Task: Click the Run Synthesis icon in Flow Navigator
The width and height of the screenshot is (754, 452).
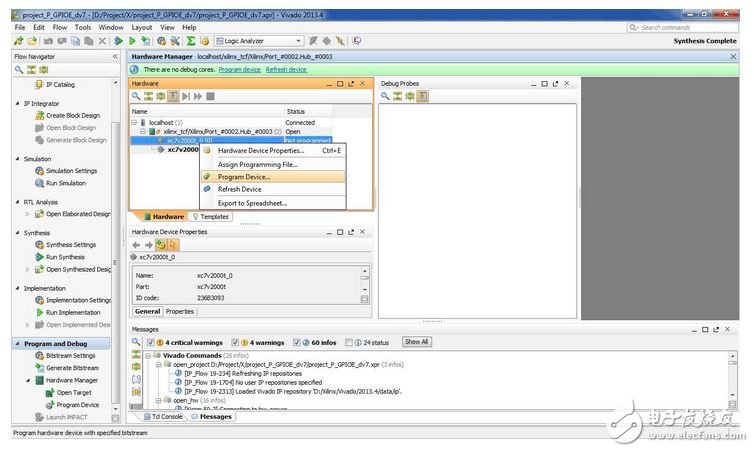Action: pyautogui.click(x=40, y=257)
